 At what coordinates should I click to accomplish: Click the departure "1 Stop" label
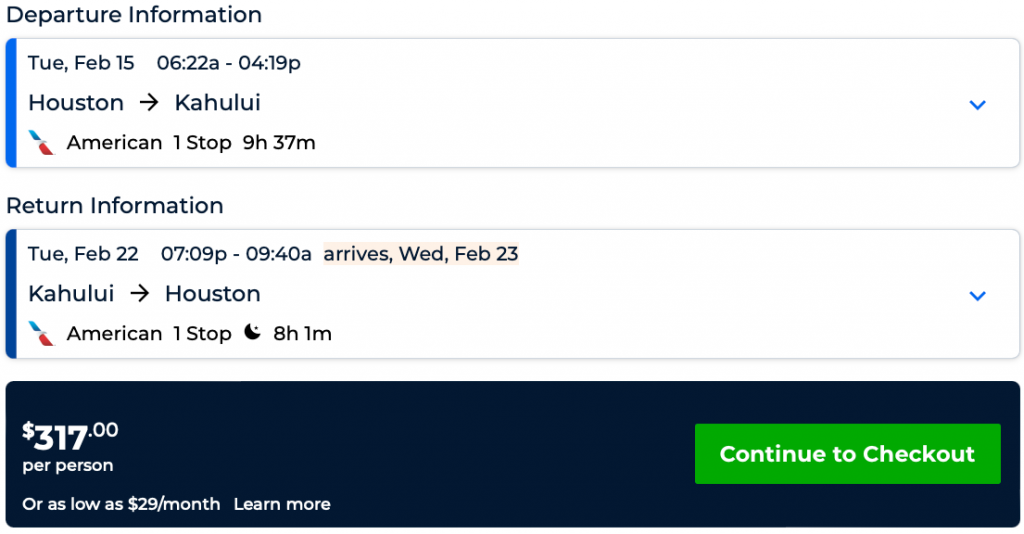[x=202, y=143]
